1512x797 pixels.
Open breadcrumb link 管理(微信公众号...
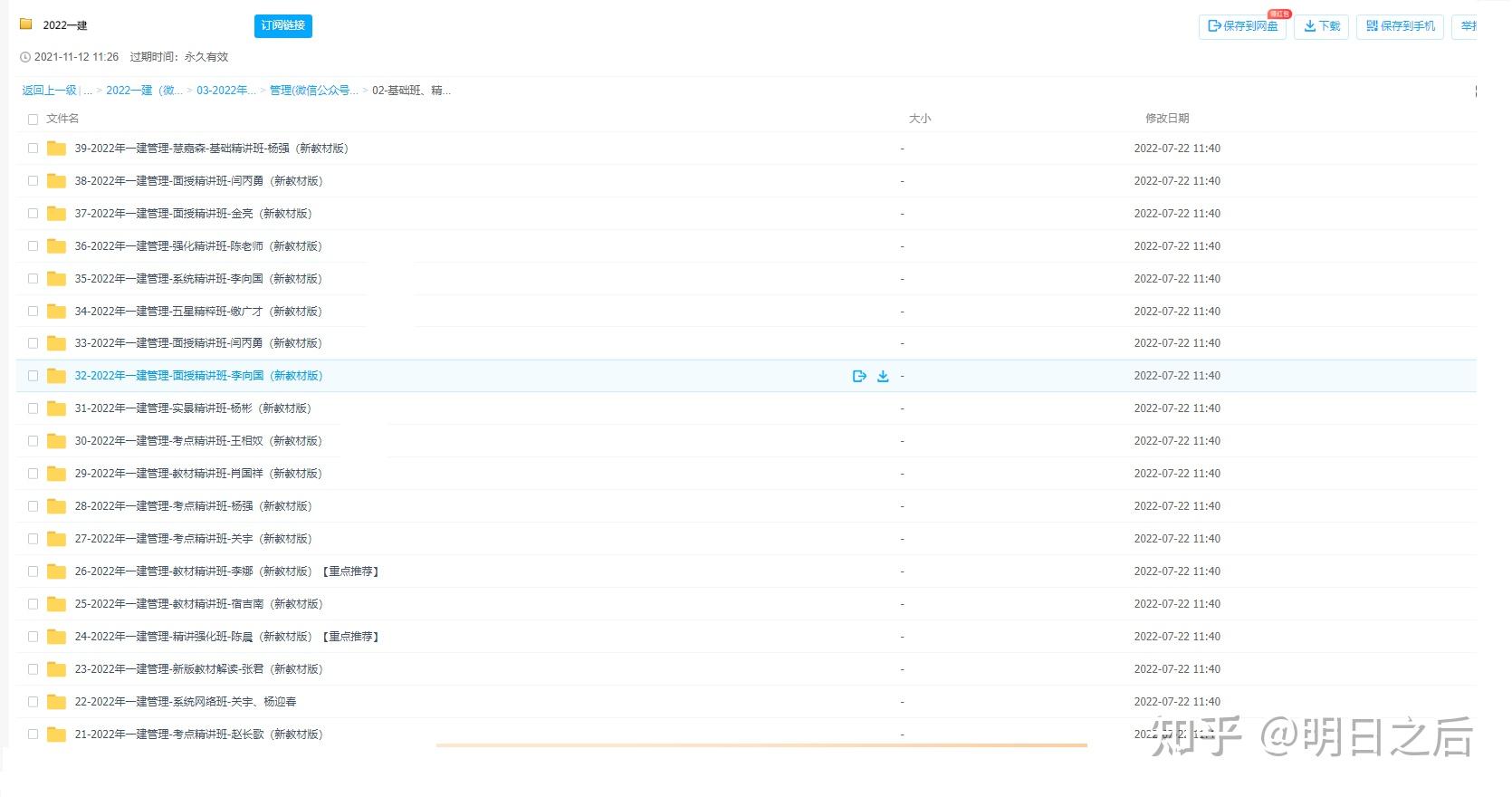point(314,91)
